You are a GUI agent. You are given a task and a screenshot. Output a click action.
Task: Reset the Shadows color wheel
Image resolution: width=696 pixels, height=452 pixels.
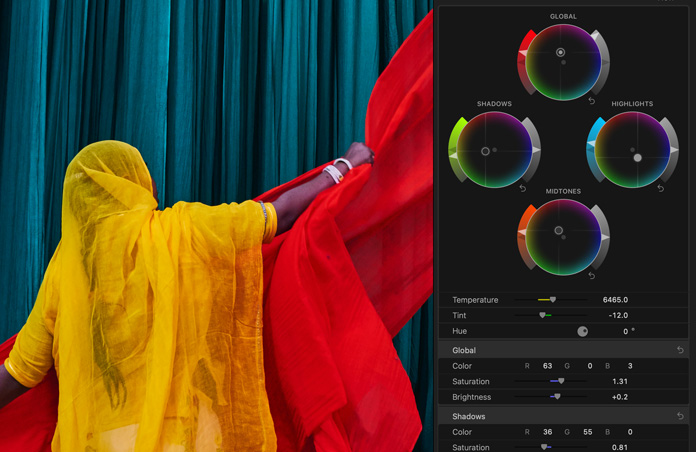tap(523, 188)
